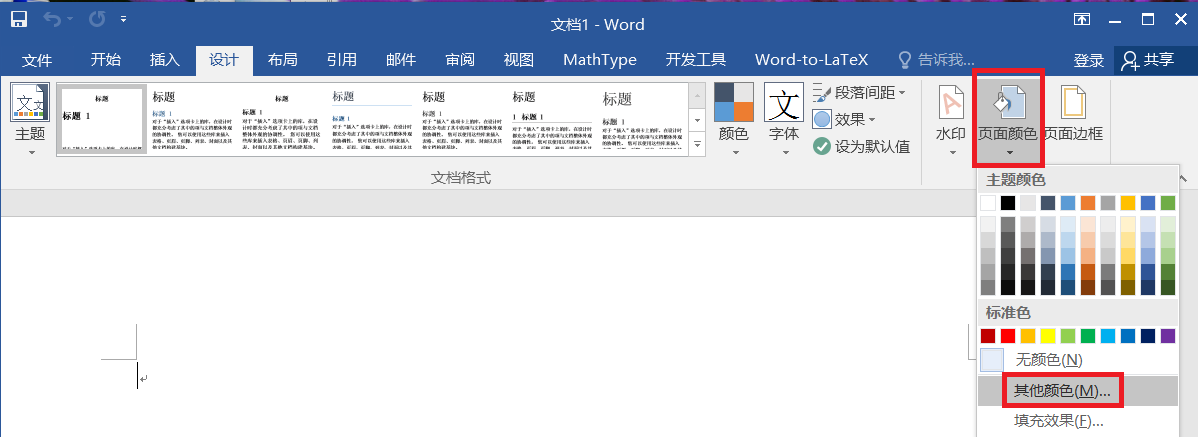Choose 其他颜色(M)... menu item

(1077, 390)
